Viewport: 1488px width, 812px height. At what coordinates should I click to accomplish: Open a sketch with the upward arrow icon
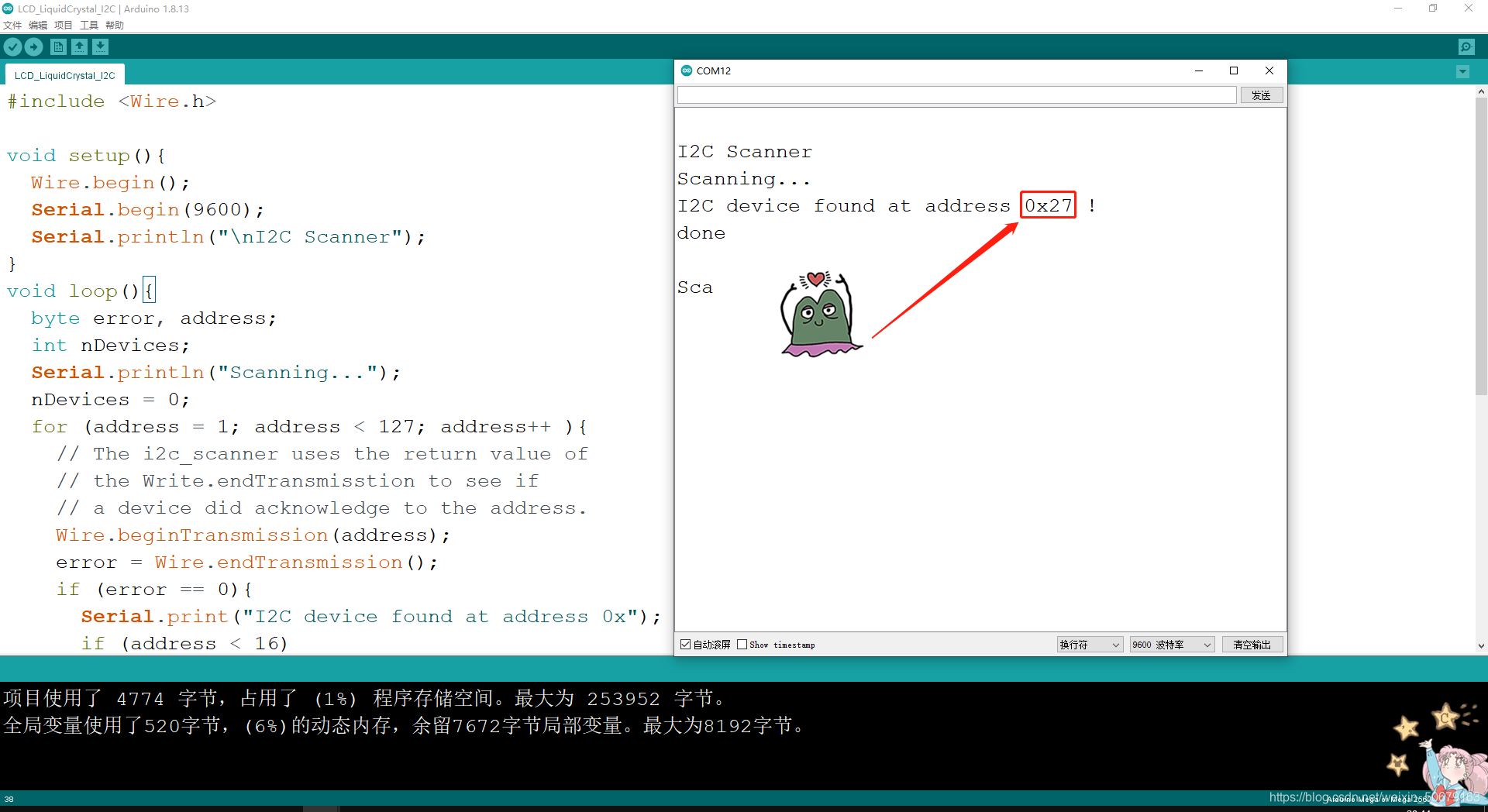click(x=80, y=46)
